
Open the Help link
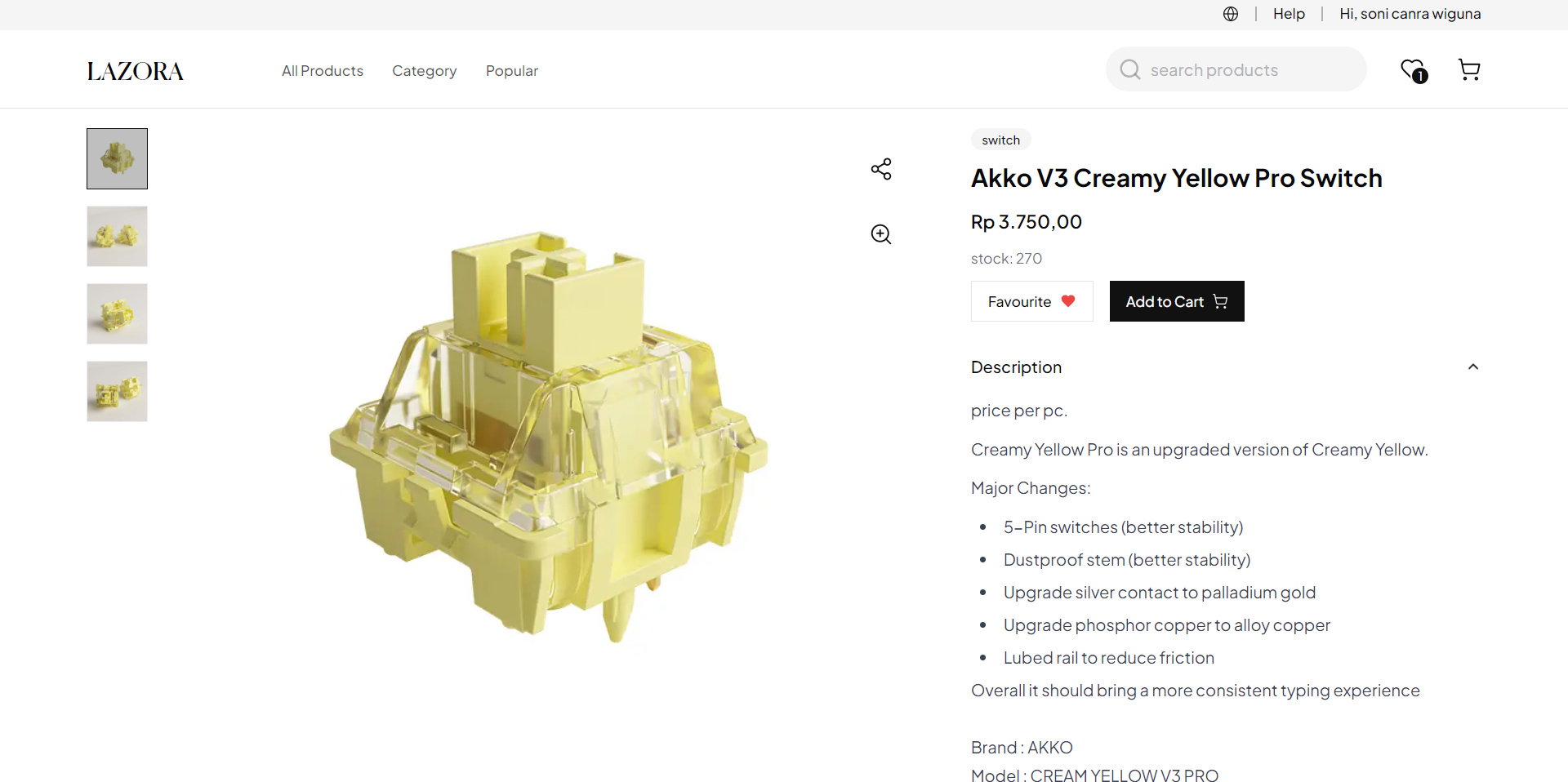pos(1289,14)
